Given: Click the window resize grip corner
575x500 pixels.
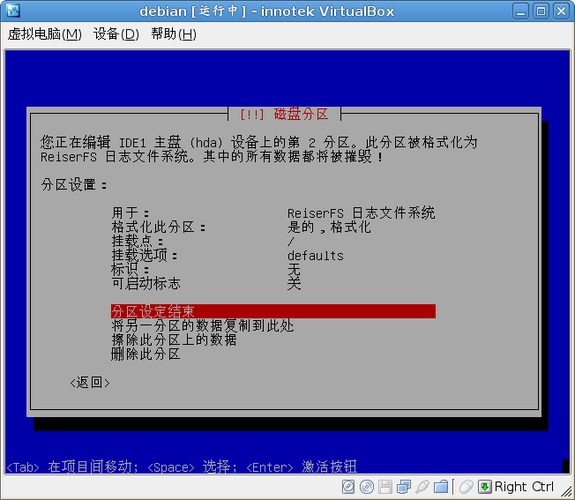Looking at the screenshot, I should tap(567, 492).
